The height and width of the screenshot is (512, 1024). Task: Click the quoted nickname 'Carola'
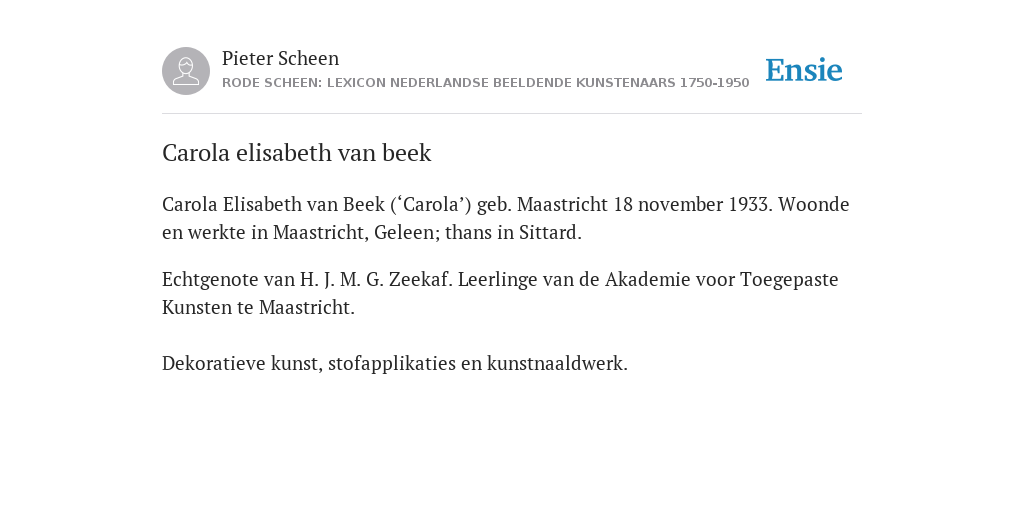coord(430,204)
